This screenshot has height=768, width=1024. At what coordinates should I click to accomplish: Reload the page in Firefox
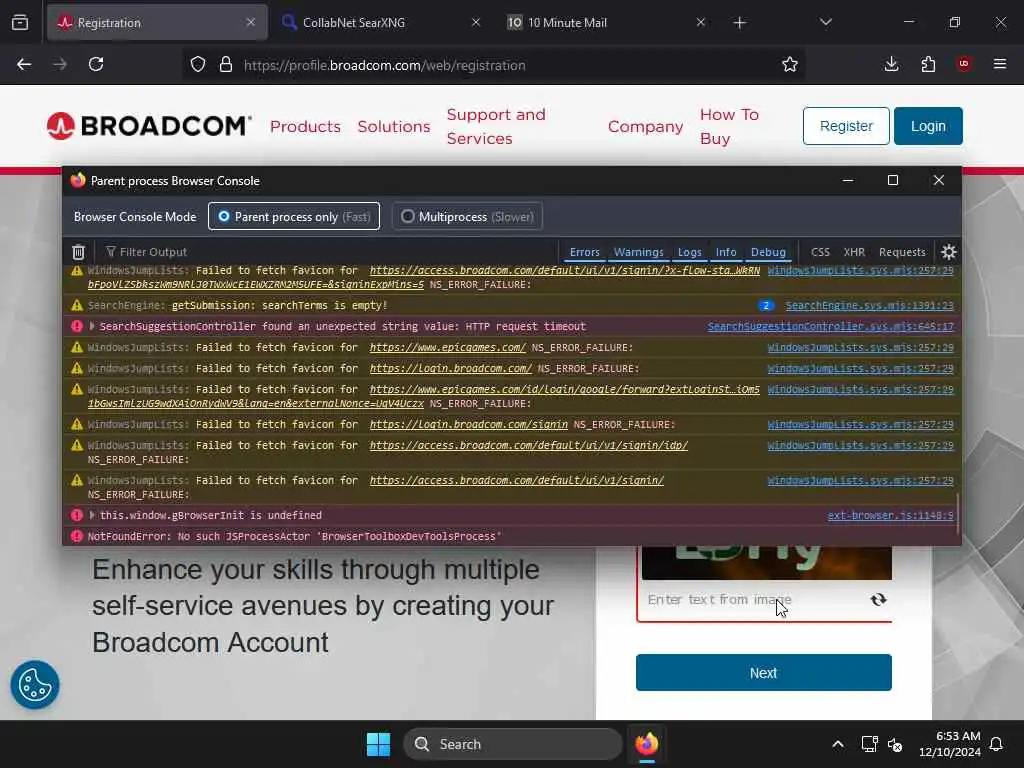[x=96, y=64]
